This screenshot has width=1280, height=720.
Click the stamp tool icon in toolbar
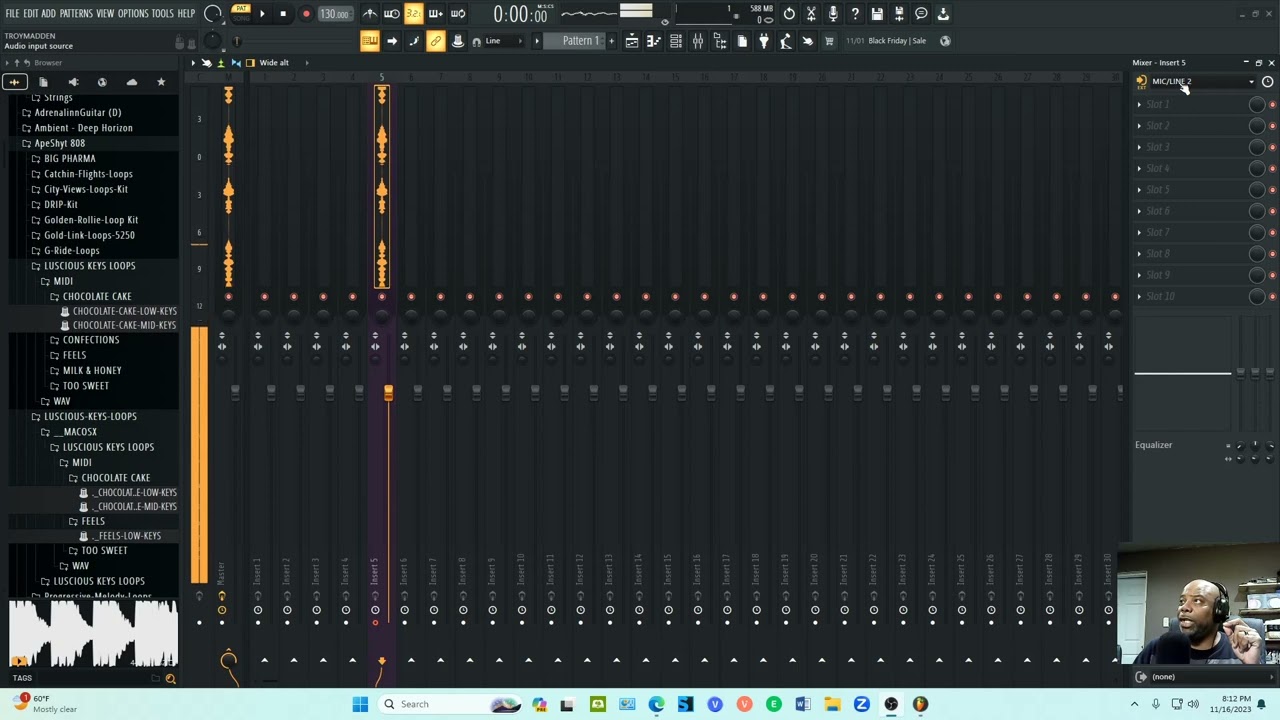click(457, 41)
